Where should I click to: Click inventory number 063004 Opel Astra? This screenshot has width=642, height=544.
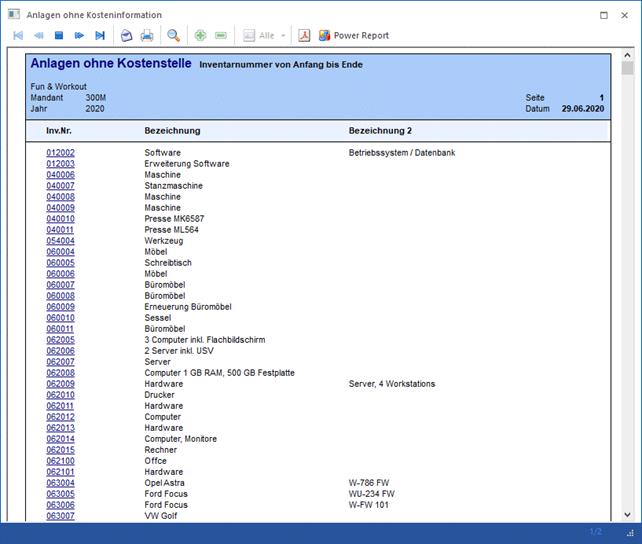pyautogui.click(x=60, y=483)
